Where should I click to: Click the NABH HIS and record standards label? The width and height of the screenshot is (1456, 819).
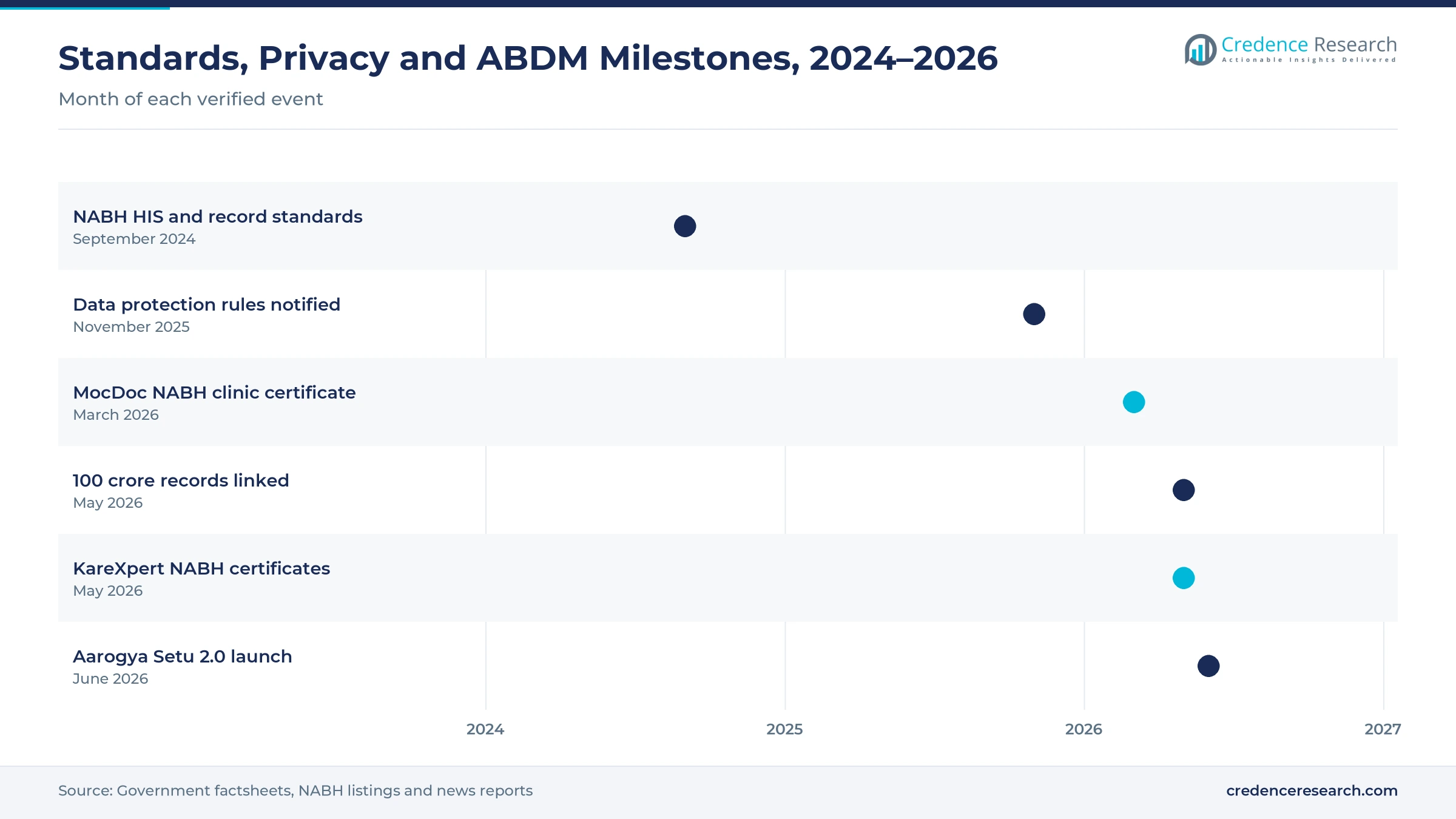coord(218,217)
